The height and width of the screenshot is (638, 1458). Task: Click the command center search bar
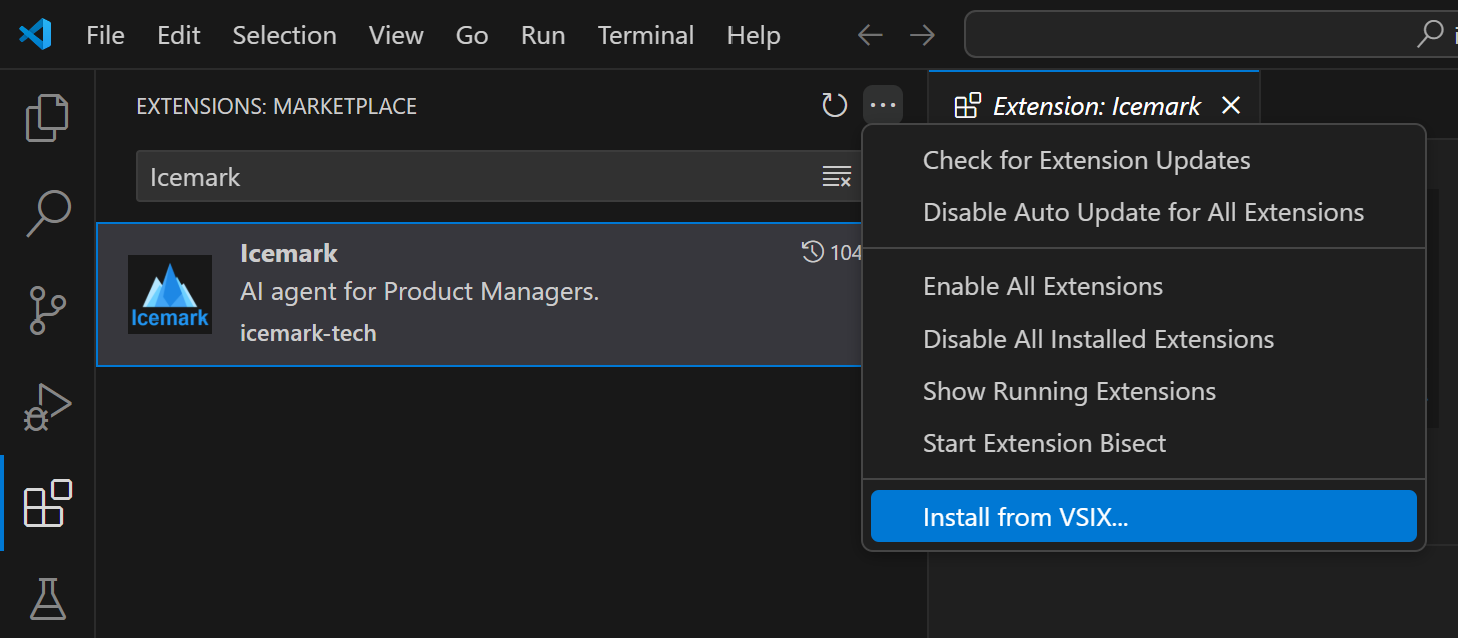pyautogui.click(x=1210, y=35)
